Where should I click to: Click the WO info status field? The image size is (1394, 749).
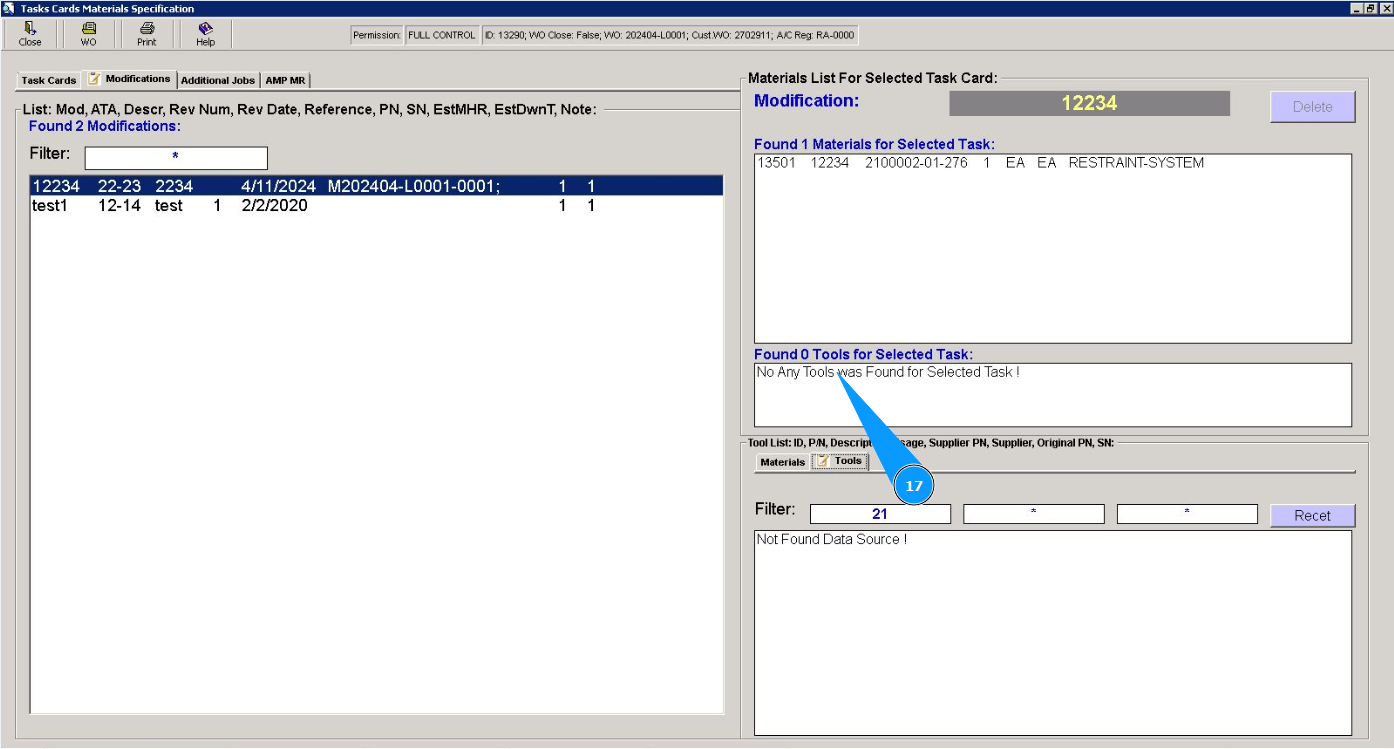[670, 35]
